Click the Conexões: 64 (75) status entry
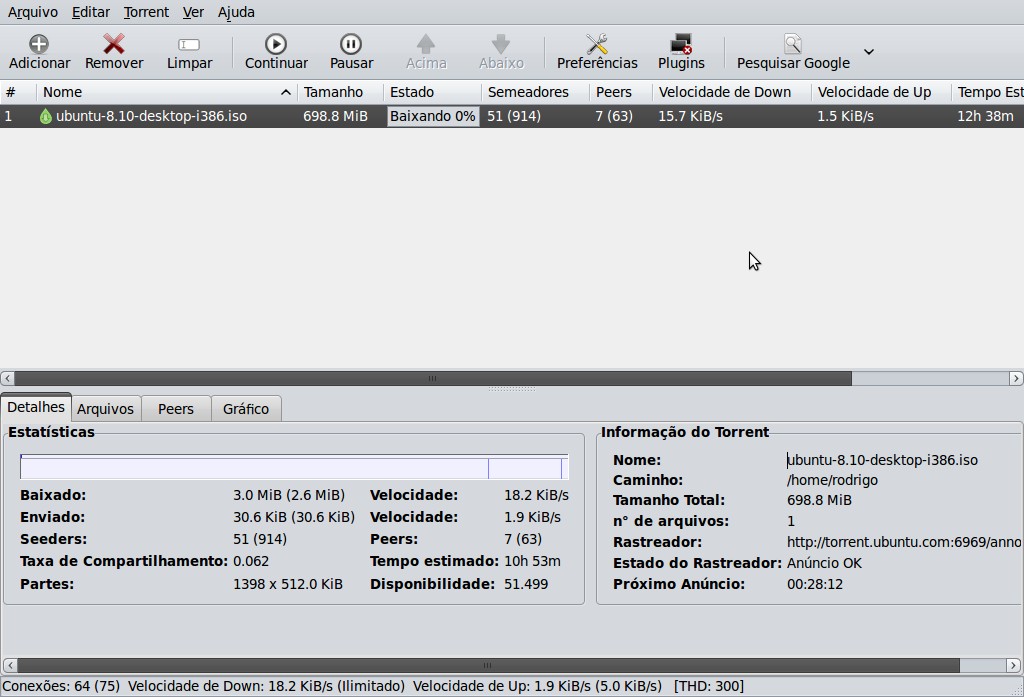Screen dimensions: 1024x697 (x=61, y=687)
